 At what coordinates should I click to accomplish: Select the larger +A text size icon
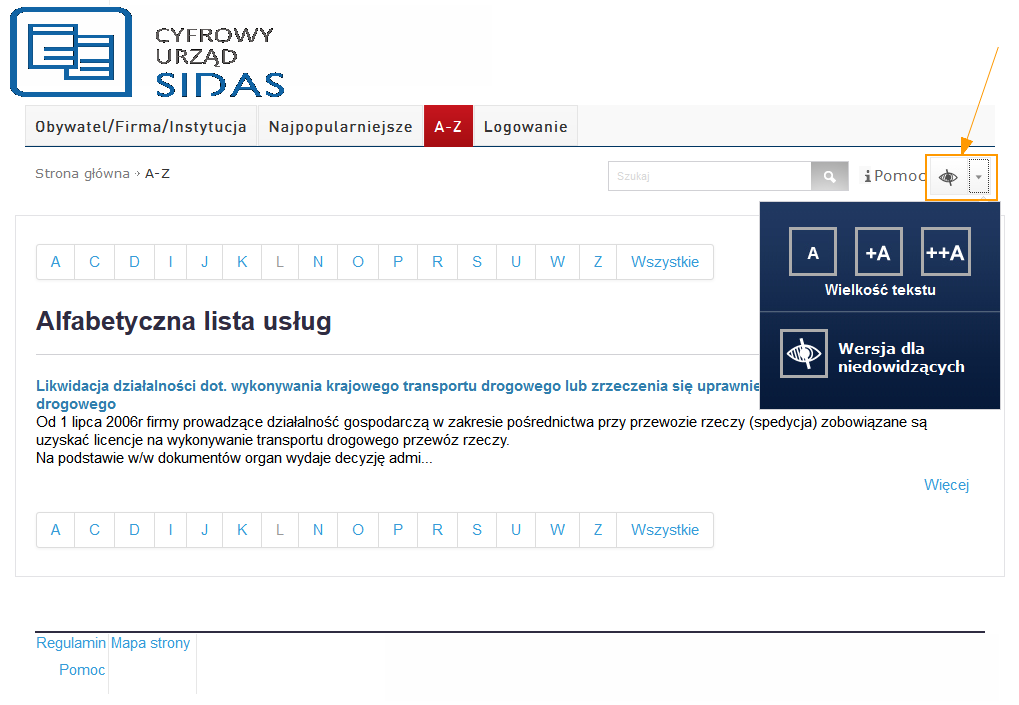[x=878, y=252]
